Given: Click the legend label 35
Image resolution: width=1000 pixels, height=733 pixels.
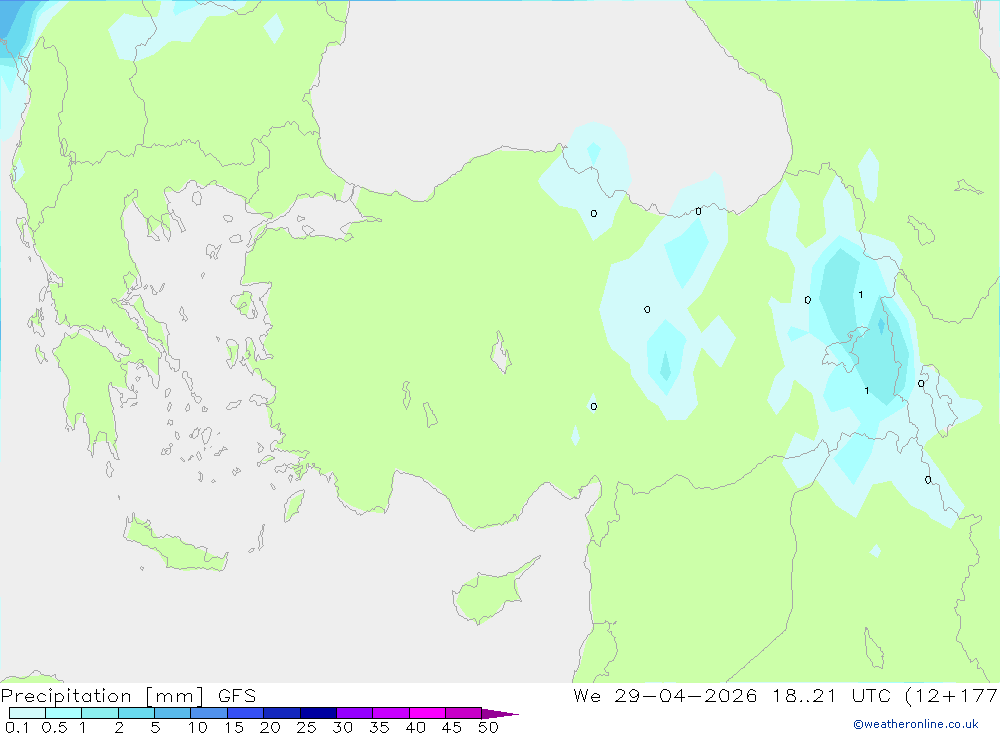Looking at the screenshot, I should tap(379, 727).
